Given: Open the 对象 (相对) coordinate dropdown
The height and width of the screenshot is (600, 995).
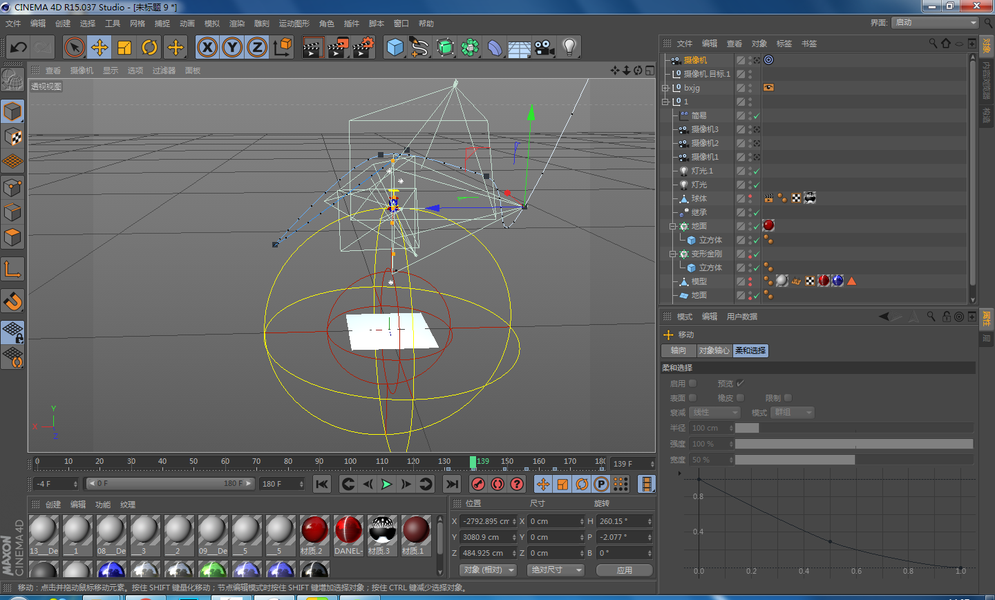Looking at the screenshot, I should [x=489, y=570].
